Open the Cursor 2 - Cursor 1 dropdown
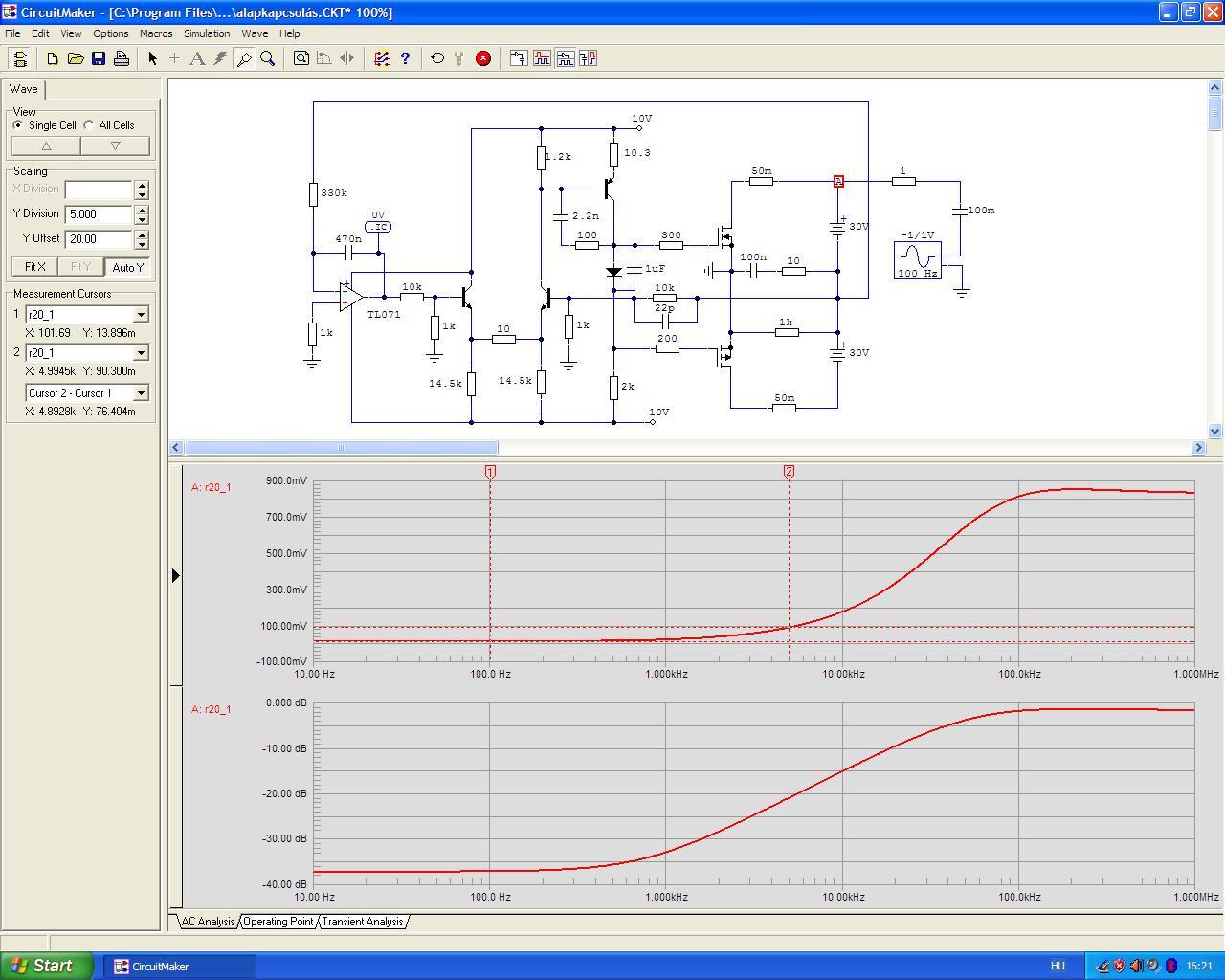The image size is (1225, 980). point(141,393)
